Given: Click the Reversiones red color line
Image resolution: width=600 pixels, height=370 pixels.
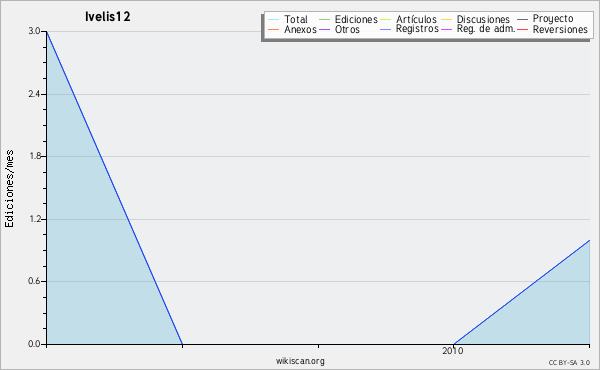Looking at the screenshot, I should [x=522, y=29].
